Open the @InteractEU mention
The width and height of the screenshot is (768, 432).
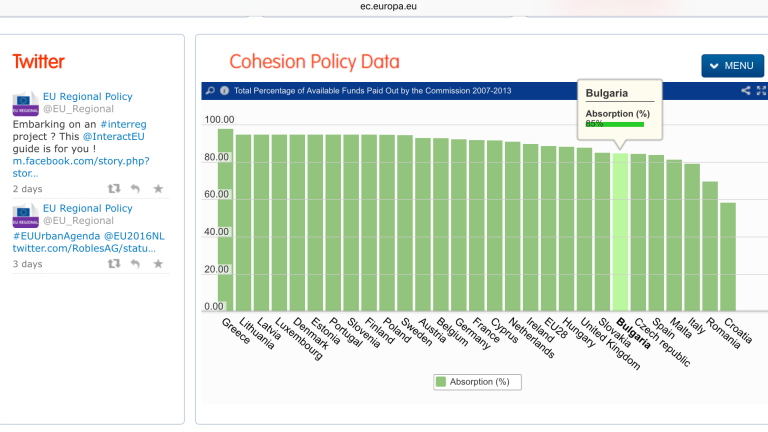click(113, 136)
